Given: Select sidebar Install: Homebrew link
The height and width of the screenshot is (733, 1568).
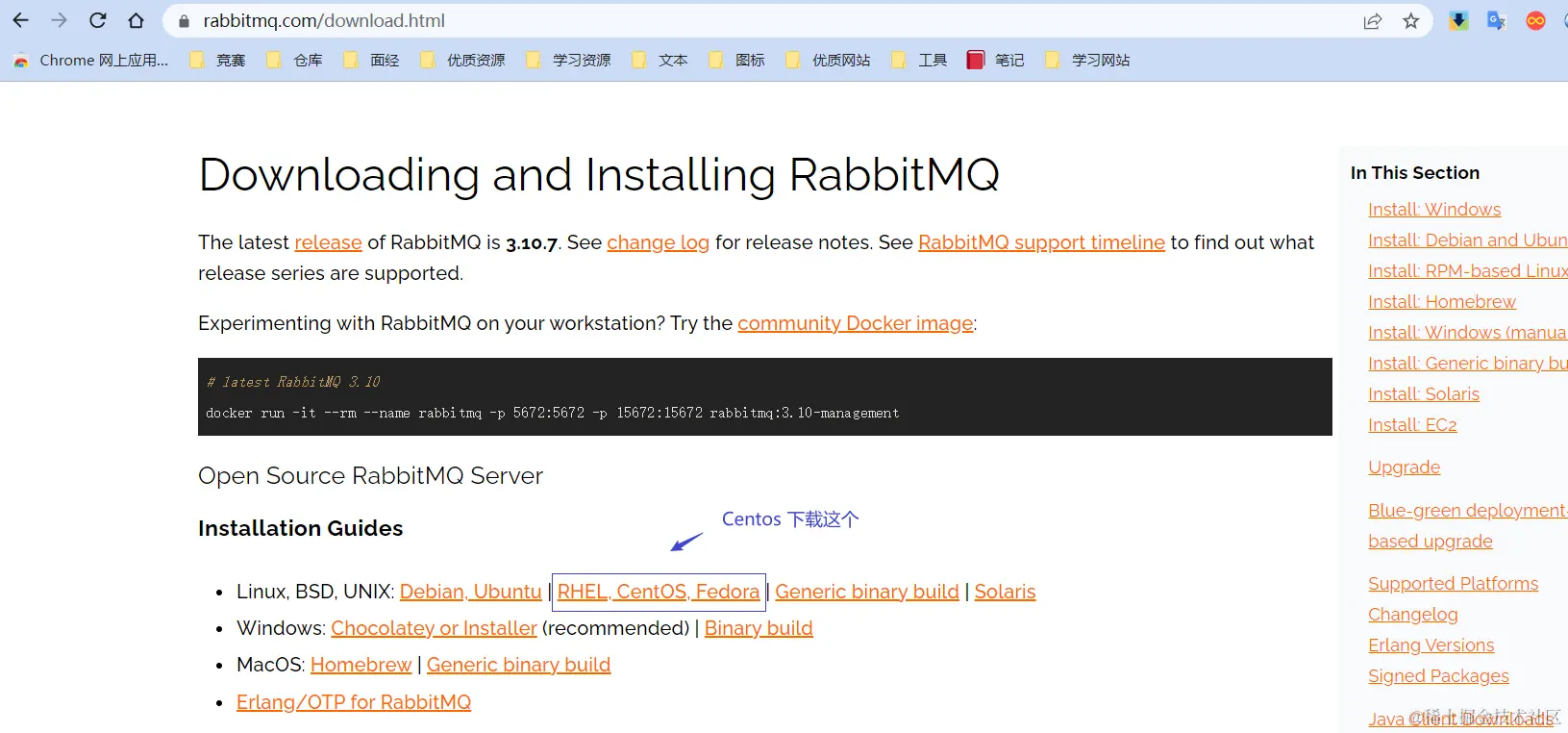Looking at the screenshot, I should (1442, 302).
